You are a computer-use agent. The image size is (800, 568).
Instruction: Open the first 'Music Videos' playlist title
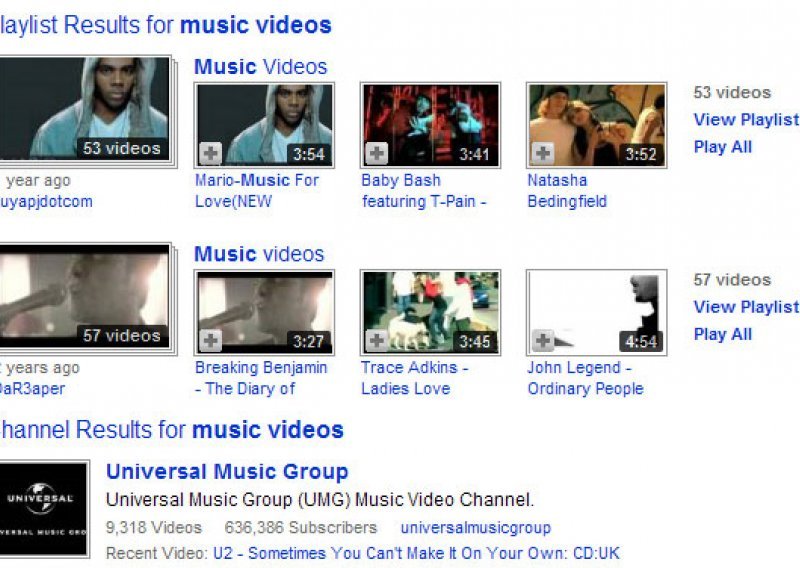(261, 67)
